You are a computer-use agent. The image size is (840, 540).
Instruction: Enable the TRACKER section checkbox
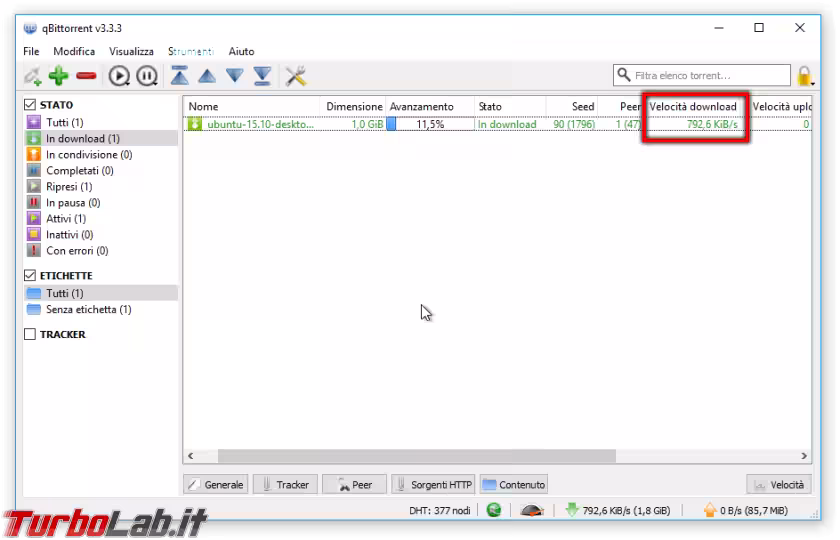point(30,335)
